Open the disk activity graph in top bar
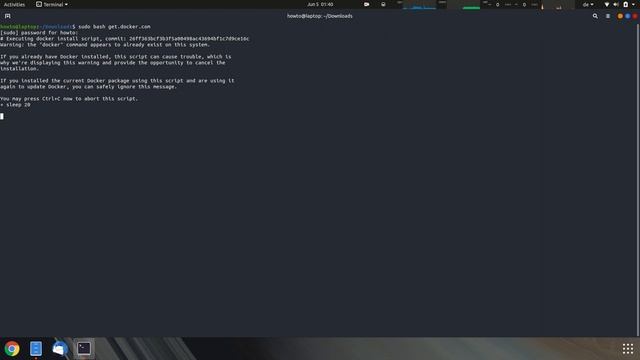This screenshot has width=640, height=360. tap(558, 4)
